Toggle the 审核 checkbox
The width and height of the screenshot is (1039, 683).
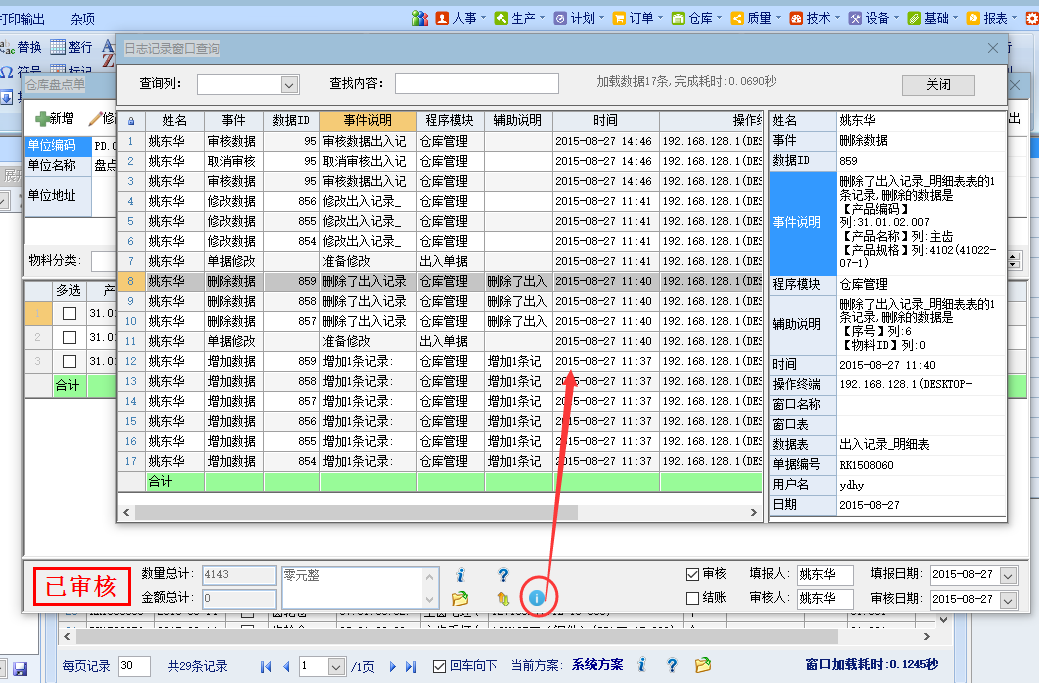coord(692,574)
